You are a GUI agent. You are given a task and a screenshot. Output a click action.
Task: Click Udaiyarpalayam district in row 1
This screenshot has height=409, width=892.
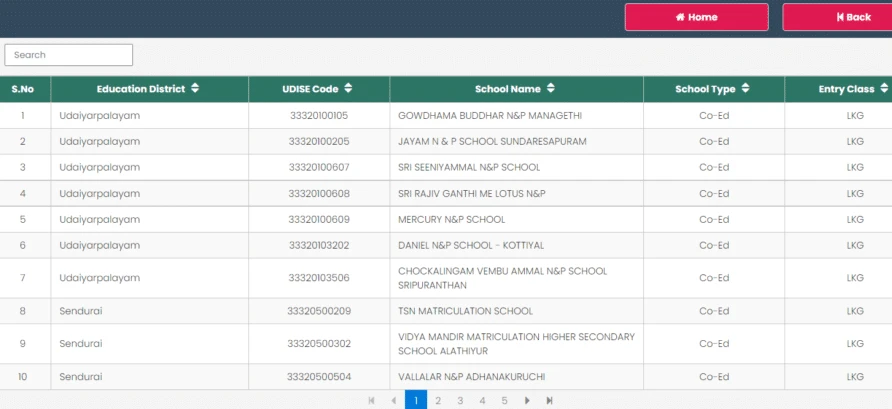(100, 115)
